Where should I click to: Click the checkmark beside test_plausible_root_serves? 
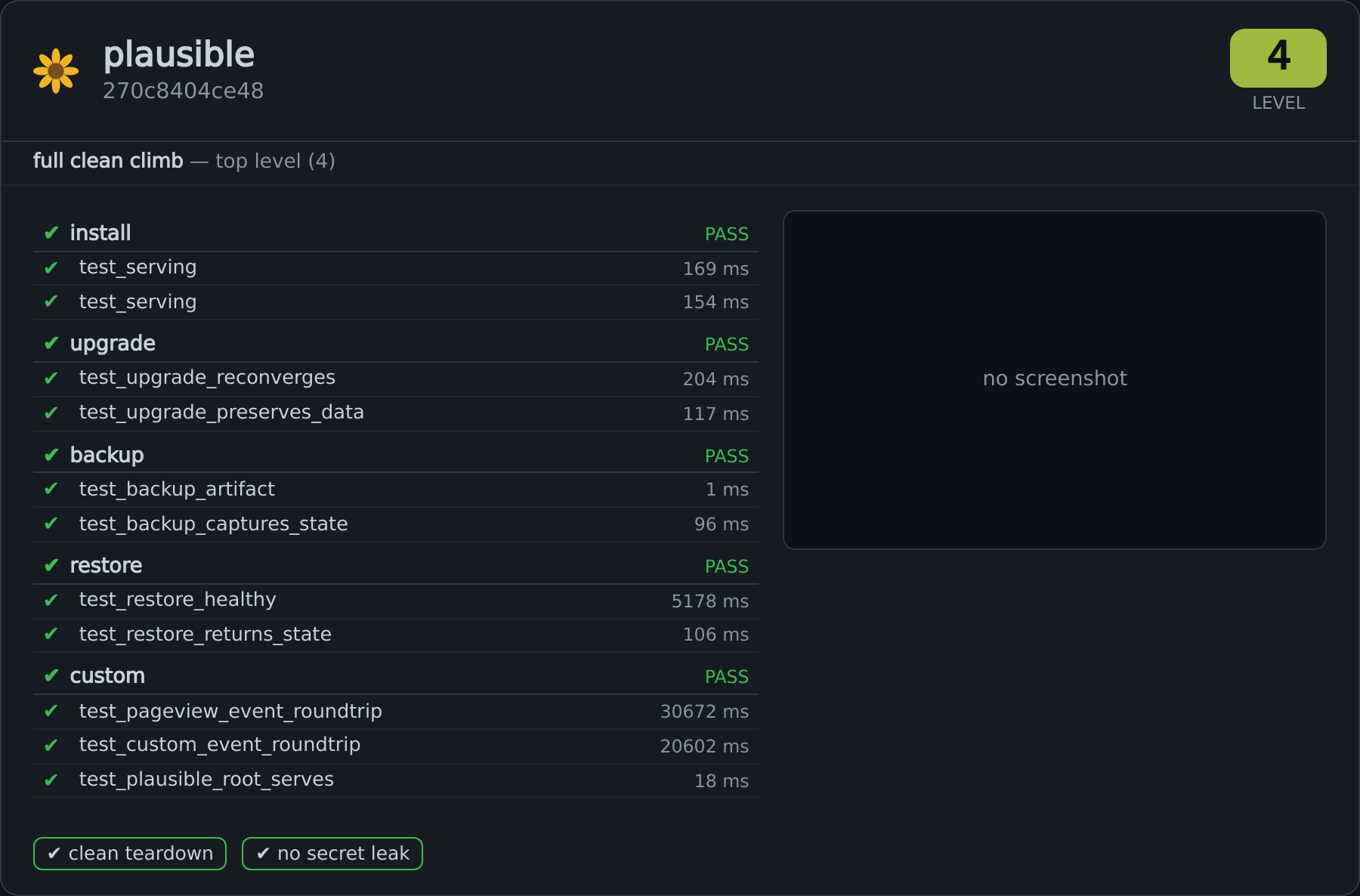(x=51, y=780)
